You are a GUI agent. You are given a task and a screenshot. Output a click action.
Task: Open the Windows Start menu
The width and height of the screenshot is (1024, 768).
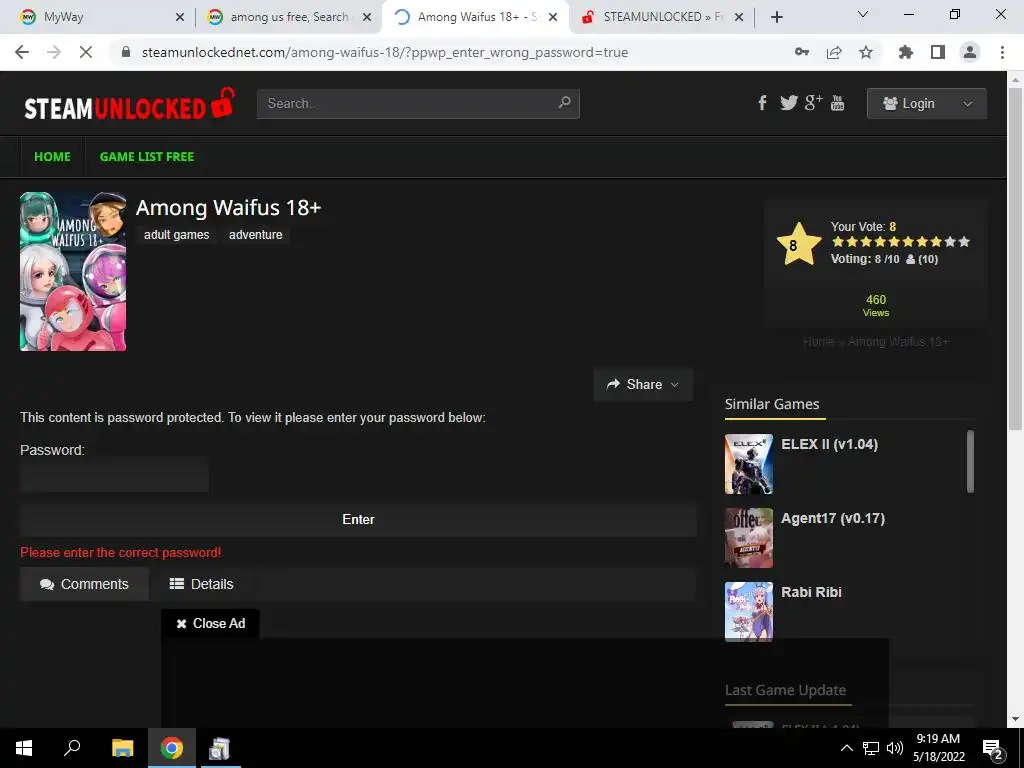[24, 748]
